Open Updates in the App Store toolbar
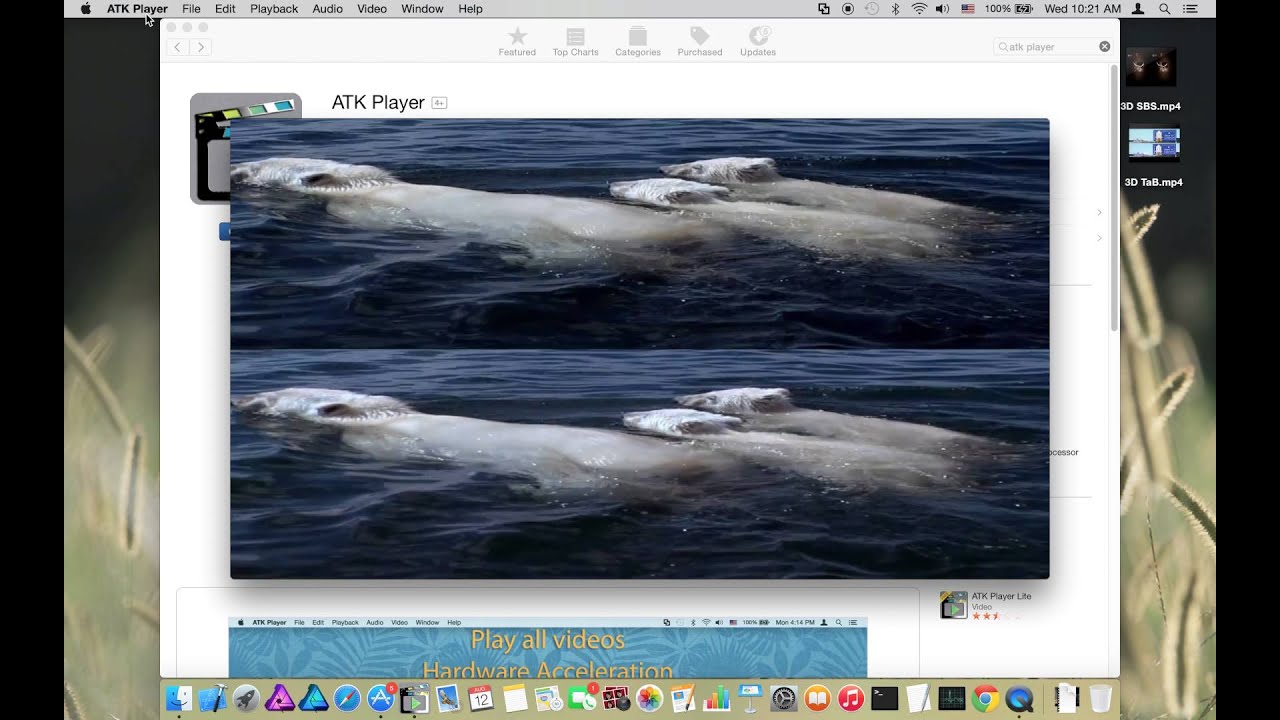 (x=758, y=42)
